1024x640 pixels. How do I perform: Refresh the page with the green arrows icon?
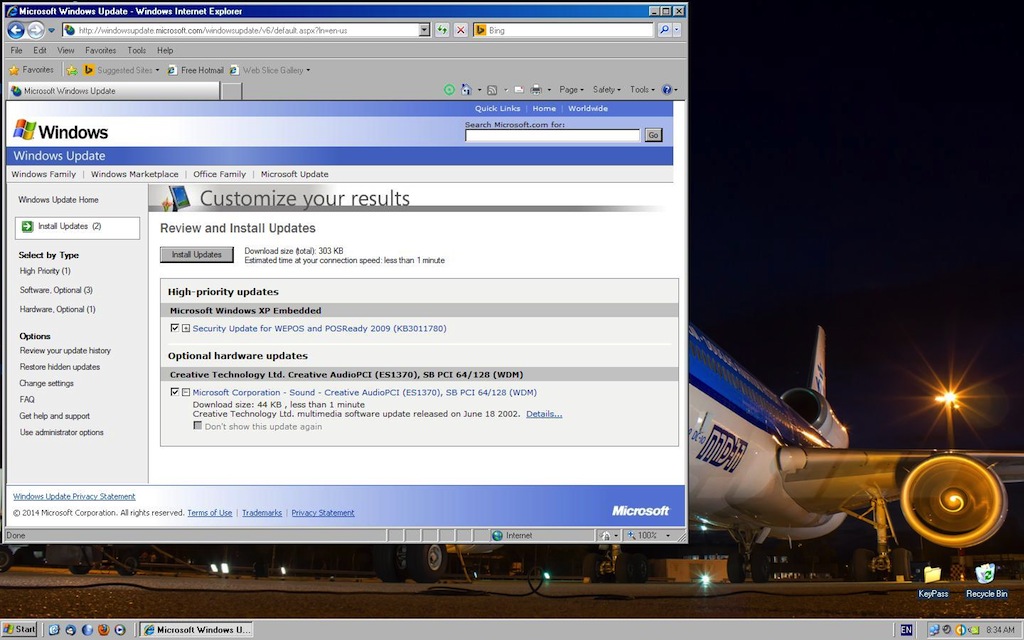[442, 30]
